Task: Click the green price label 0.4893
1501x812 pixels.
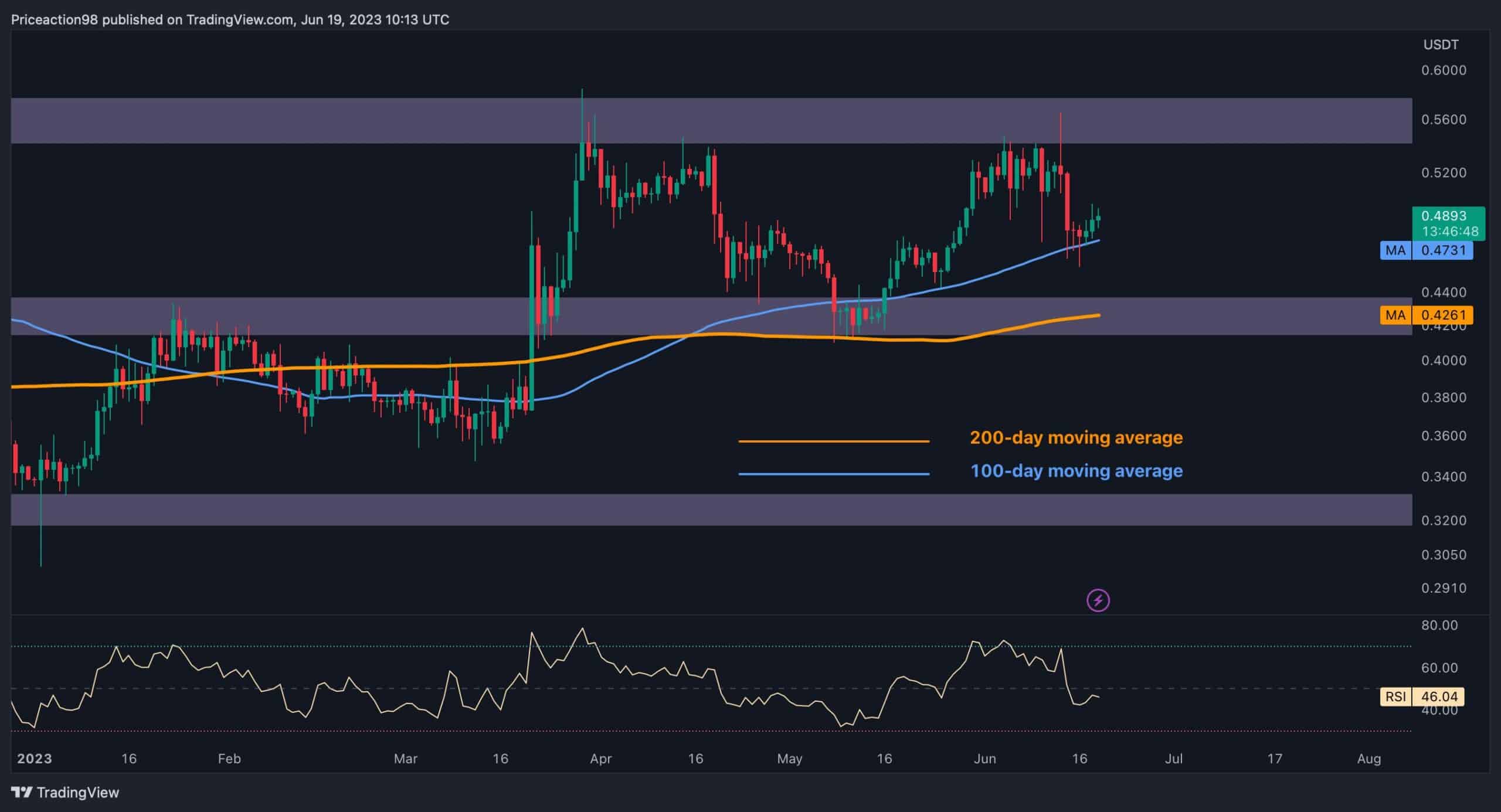Action: (x=1444, y=216)
